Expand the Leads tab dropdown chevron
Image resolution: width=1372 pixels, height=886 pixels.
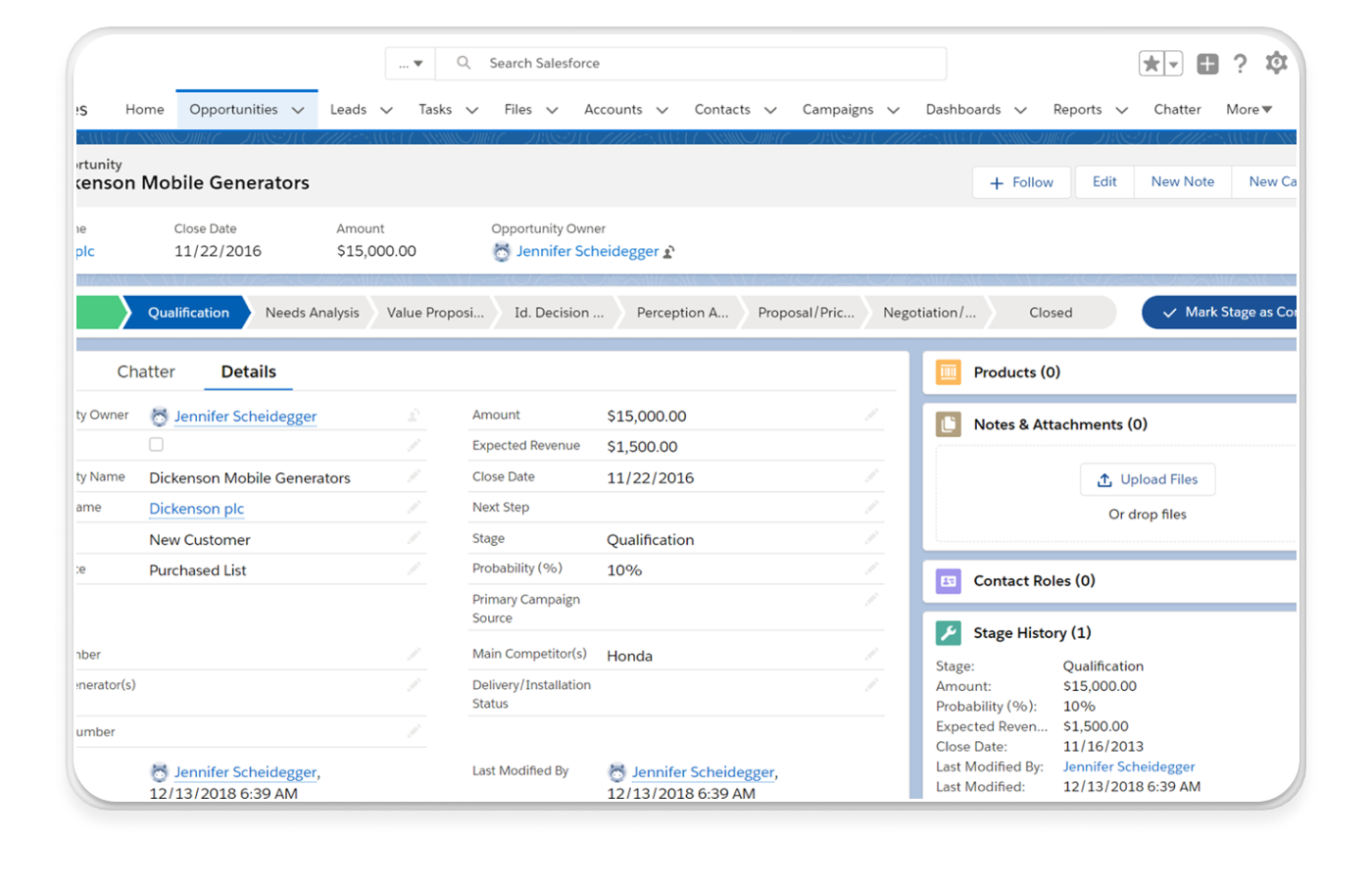(x=386, y=111)
